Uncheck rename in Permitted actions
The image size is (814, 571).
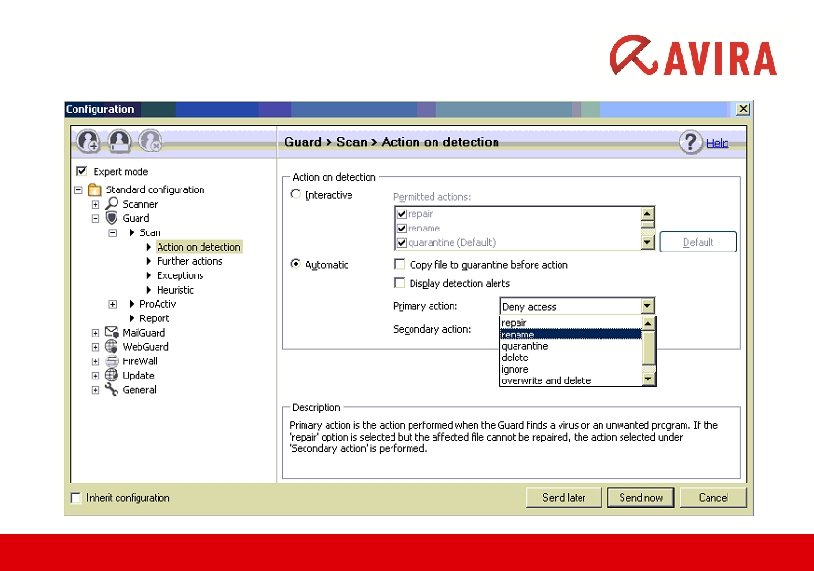click(401, 228)
